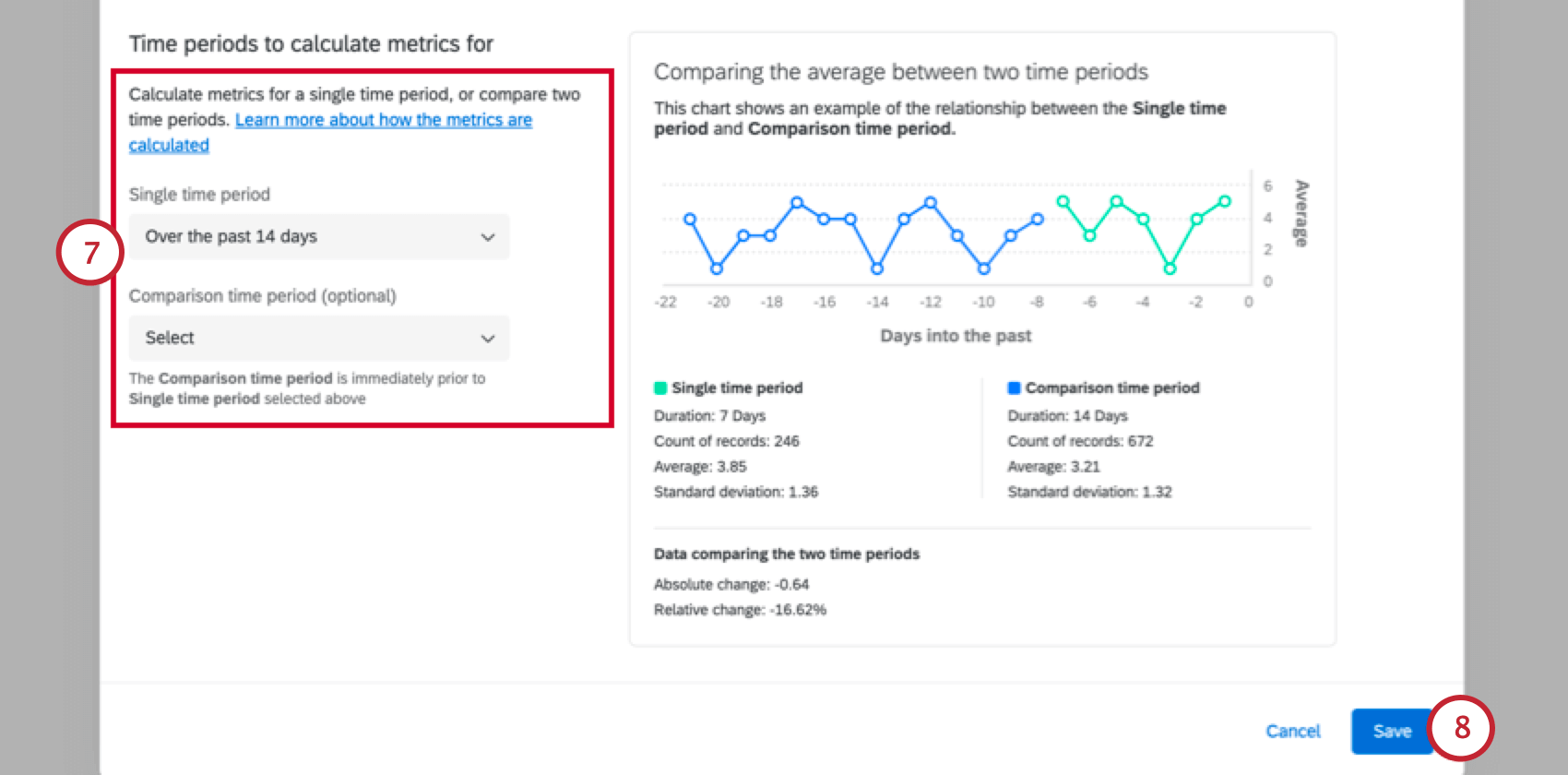Image resolution: width=1568 pixels, height=775 pixels.
Task: Click the lowest green point at day -3
Action: (1169, 268)
